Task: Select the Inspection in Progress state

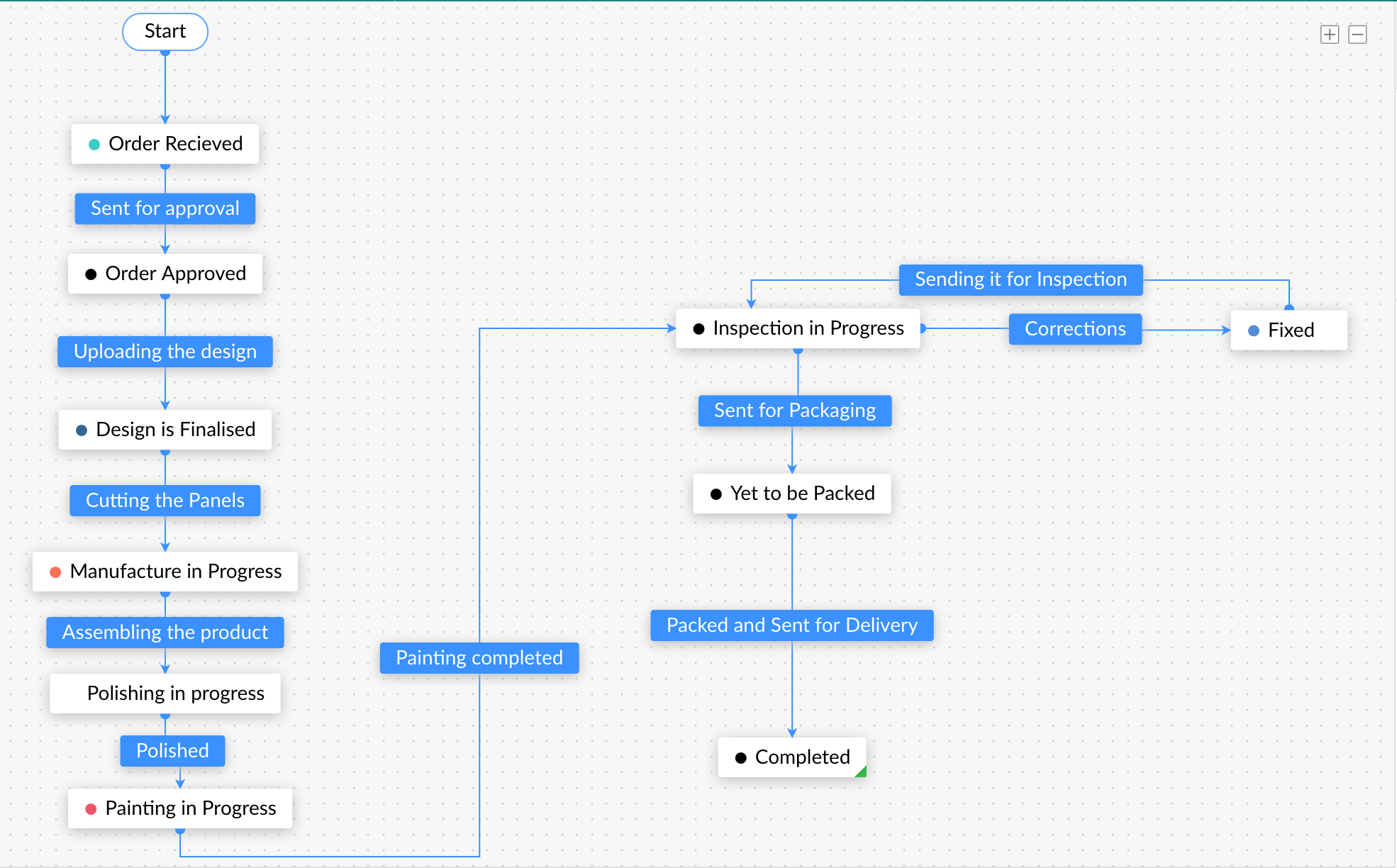Action: [798, 328]
